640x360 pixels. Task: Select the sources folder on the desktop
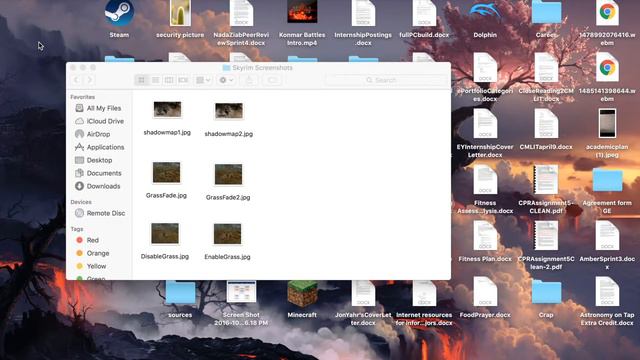point(180,292)
